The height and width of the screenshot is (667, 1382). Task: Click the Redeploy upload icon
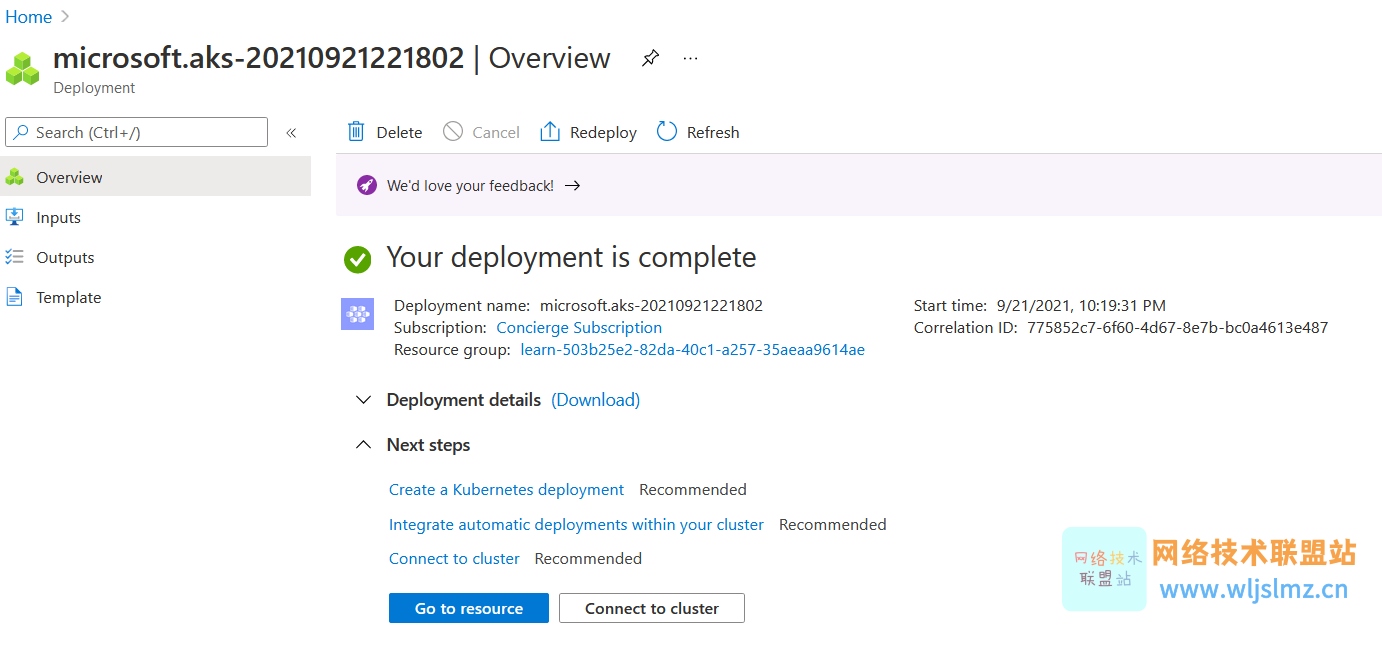[550, 132]
